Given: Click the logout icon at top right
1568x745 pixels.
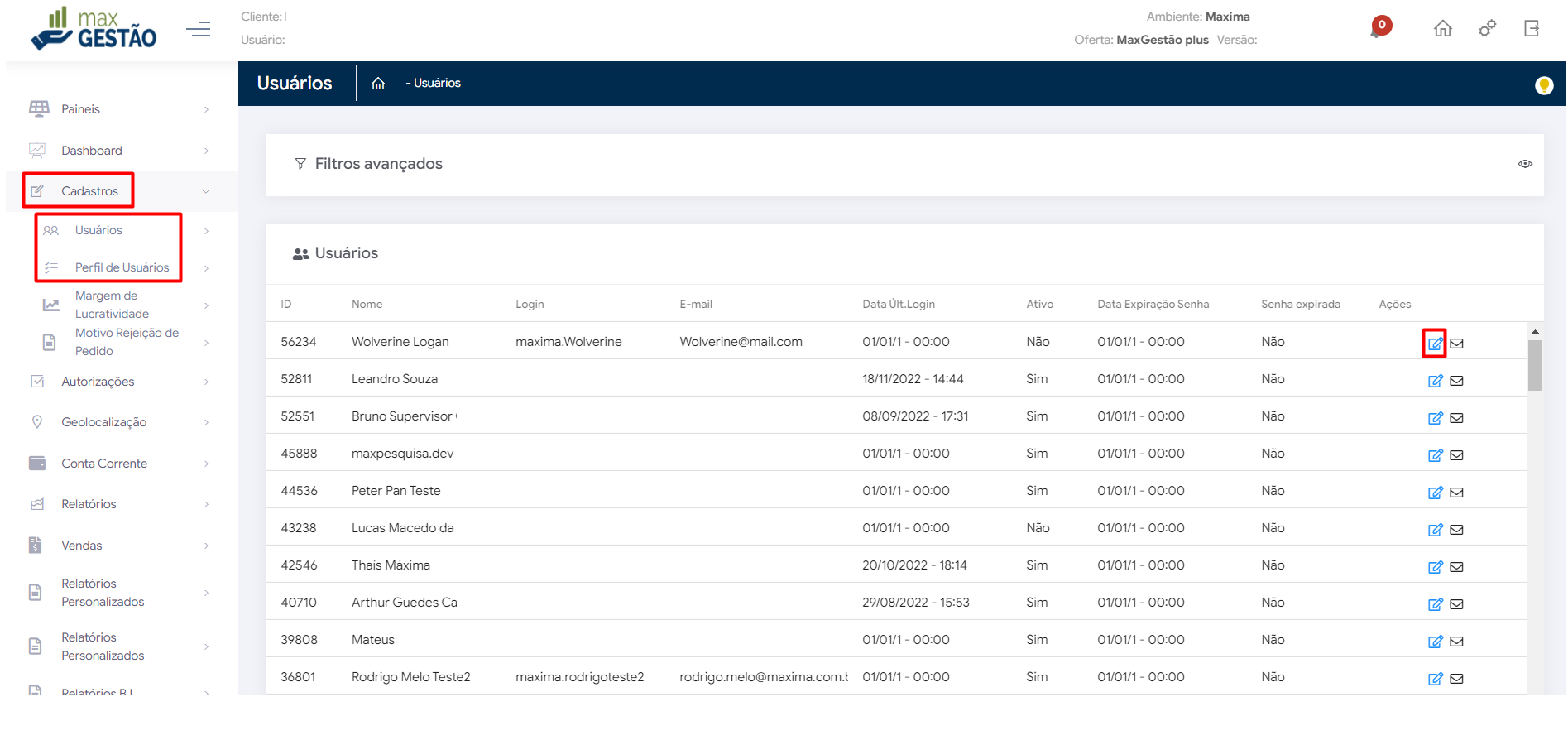Looking at the screenshot, I should (1532, 29).
